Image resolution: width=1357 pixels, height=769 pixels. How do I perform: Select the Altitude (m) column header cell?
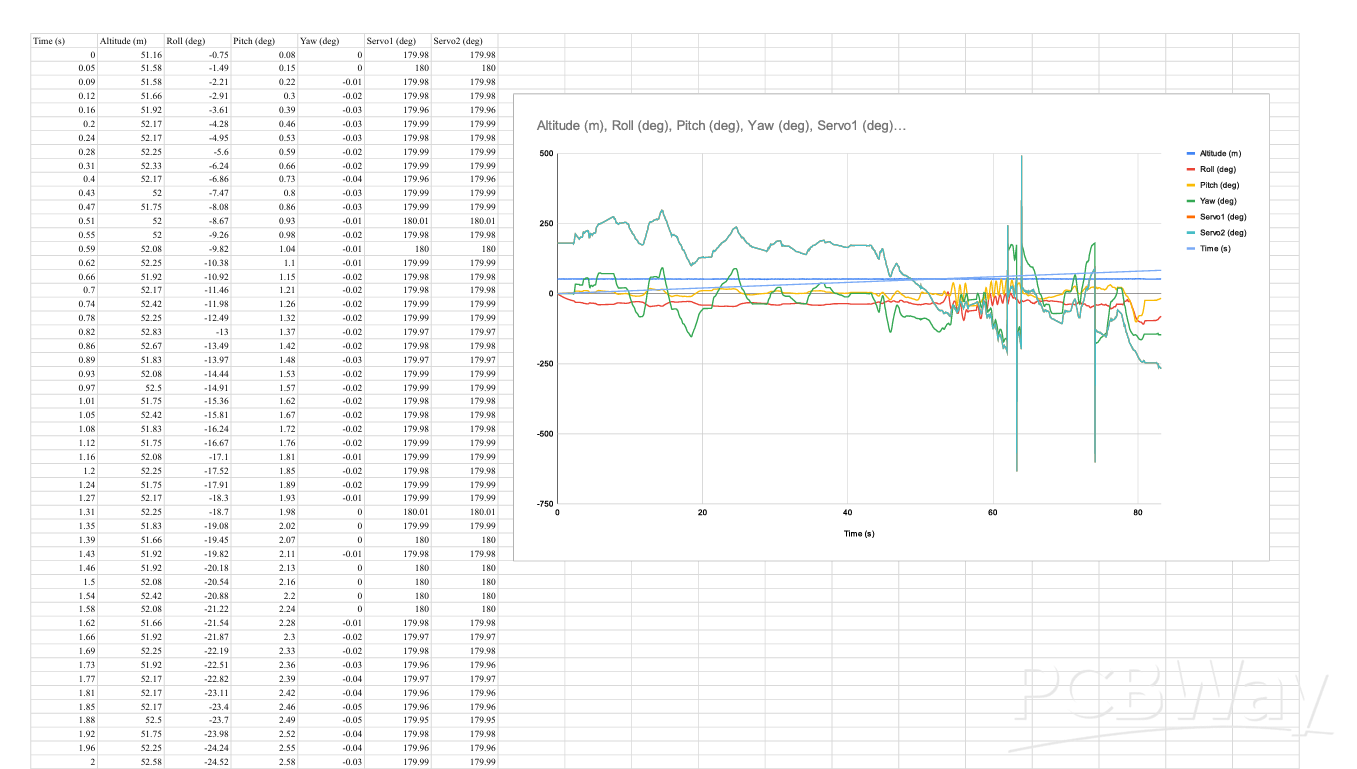point(123,41)
